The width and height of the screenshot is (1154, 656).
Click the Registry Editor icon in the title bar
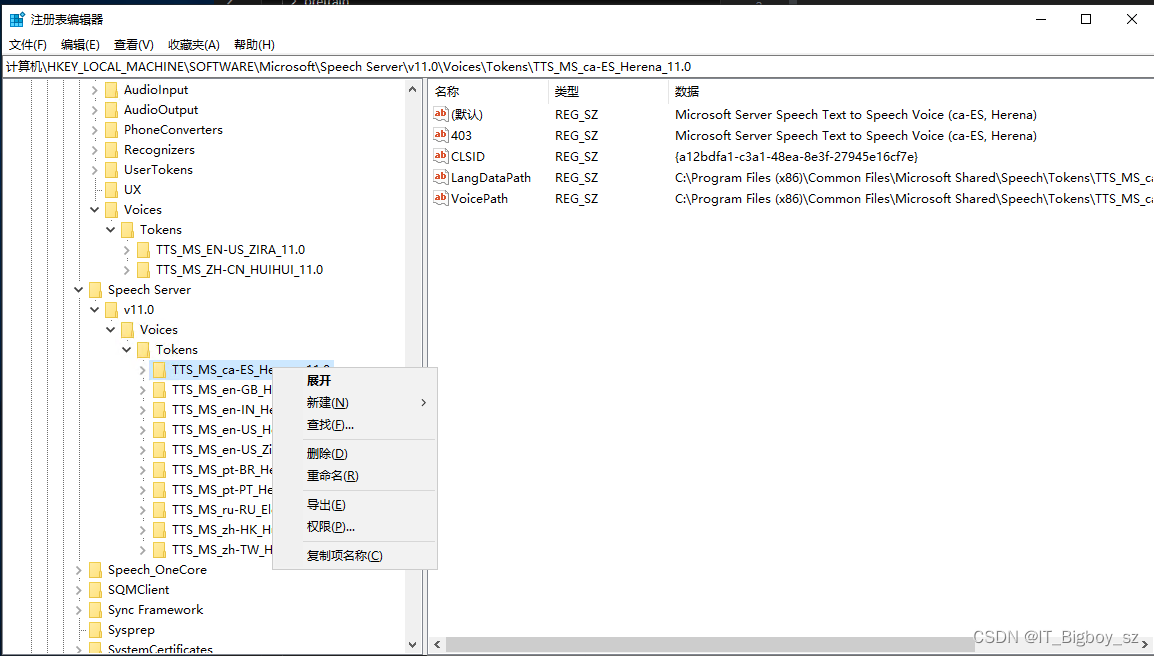click(x=15, y=18)
